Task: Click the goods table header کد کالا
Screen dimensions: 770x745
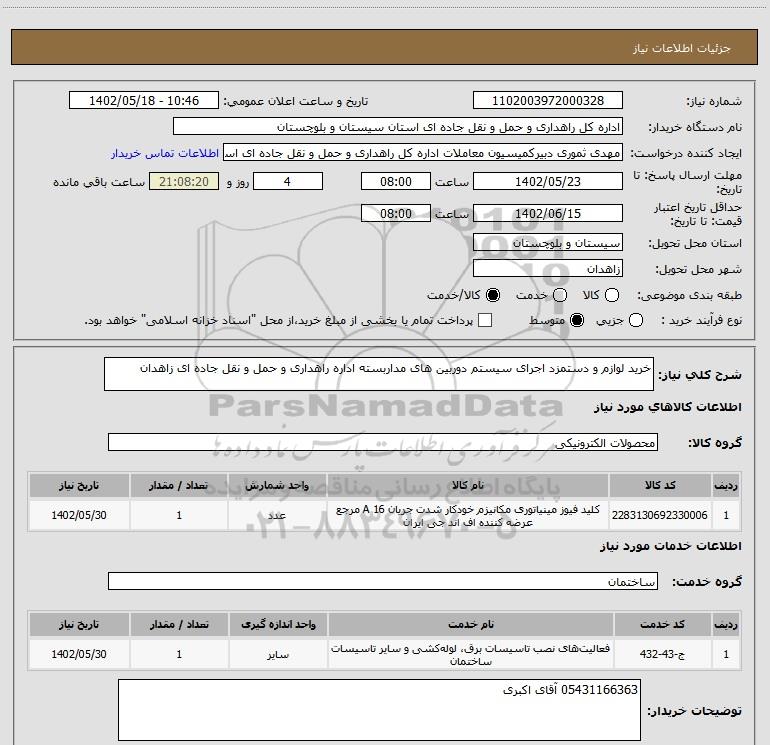Action: tap(660, 485)
